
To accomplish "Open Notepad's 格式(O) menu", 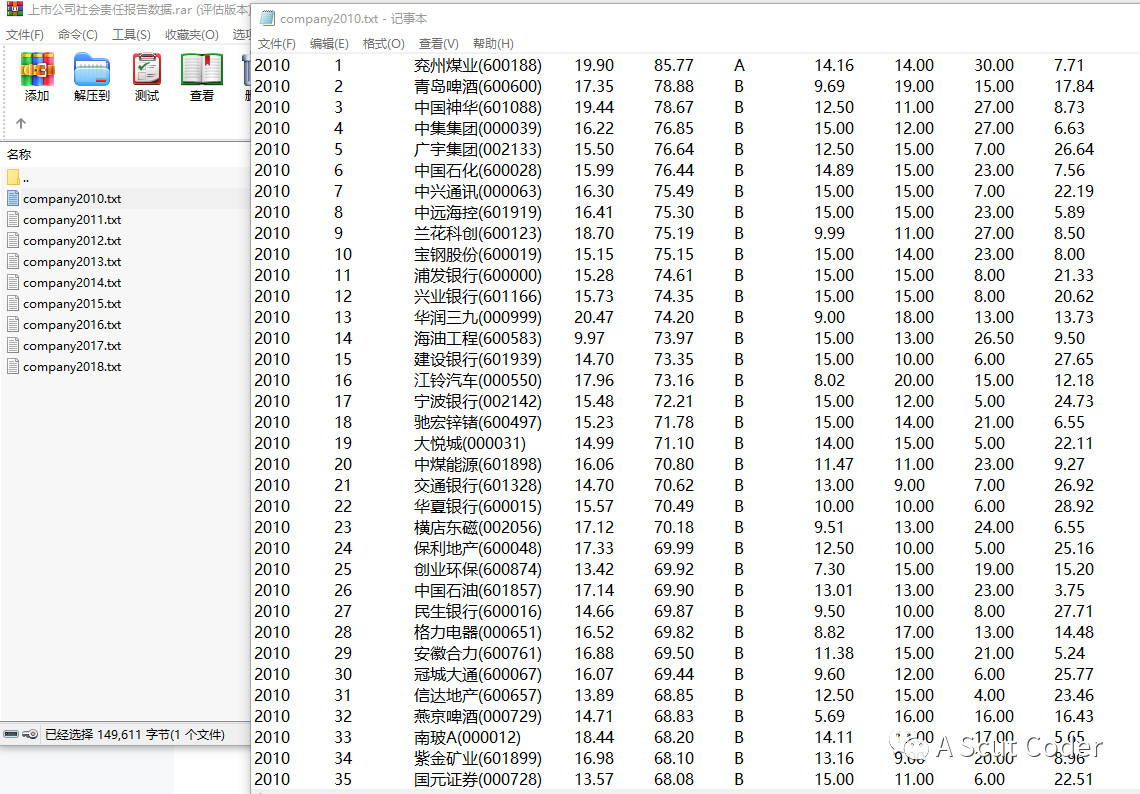I will [384, 44].
